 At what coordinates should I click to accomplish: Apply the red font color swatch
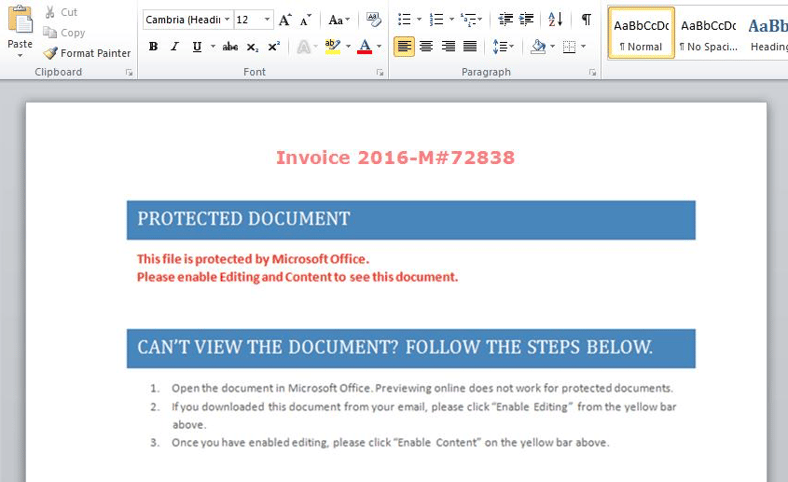pos(364,47)
